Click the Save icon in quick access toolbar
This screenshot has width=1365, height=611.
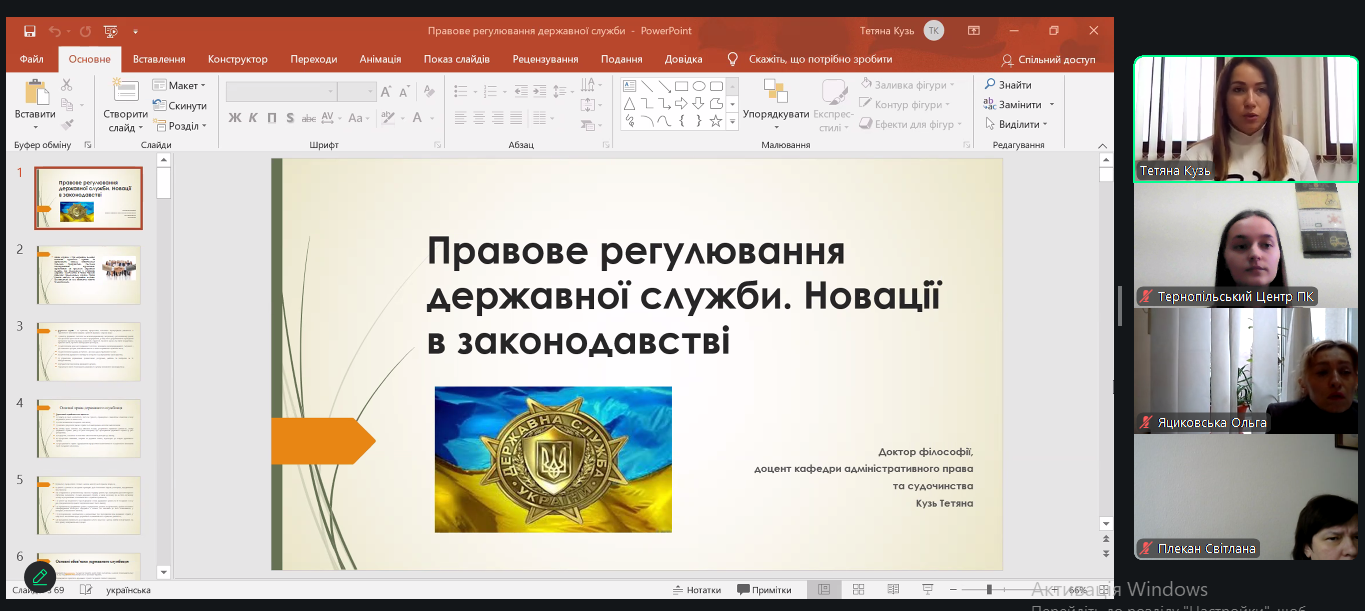pos(29,31)
